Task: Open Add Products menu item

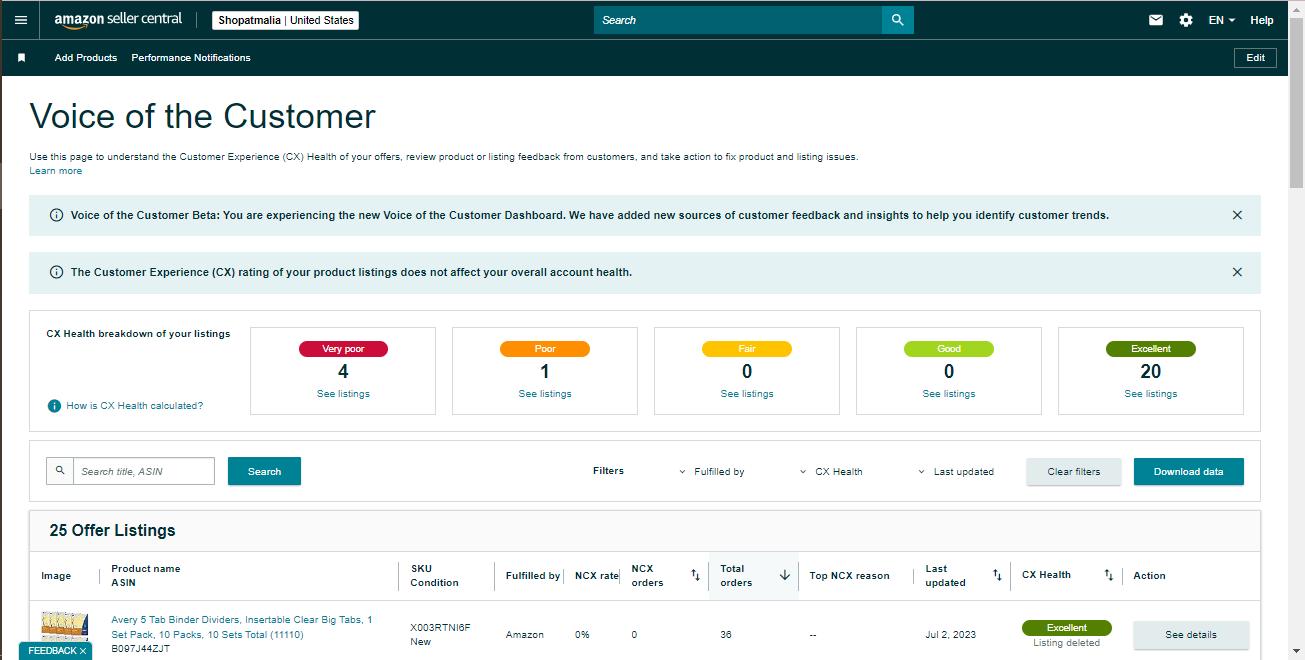Action: pos(86,58)
